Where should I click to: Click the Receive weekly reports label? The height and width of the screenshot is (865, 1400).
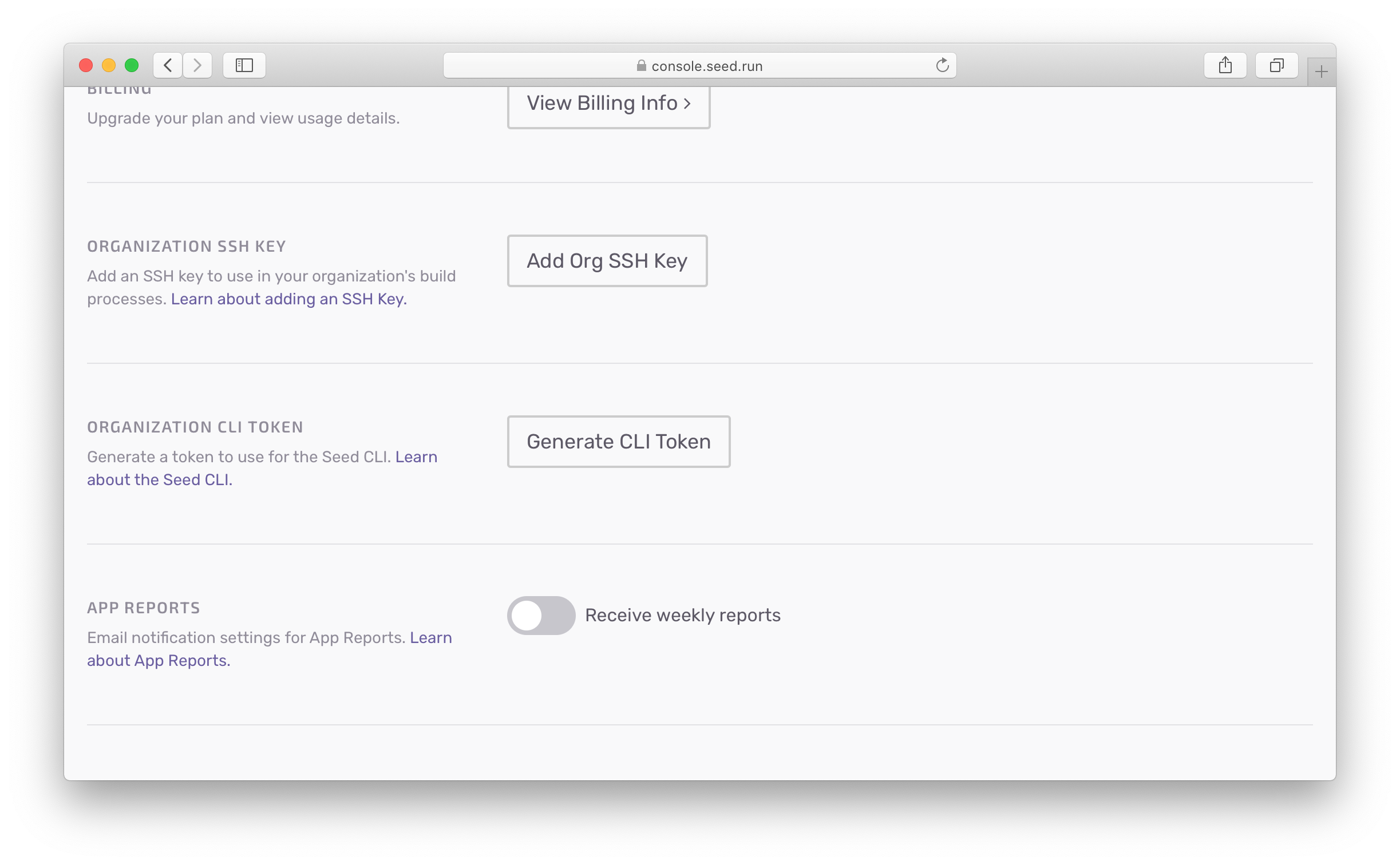[682, 616]
